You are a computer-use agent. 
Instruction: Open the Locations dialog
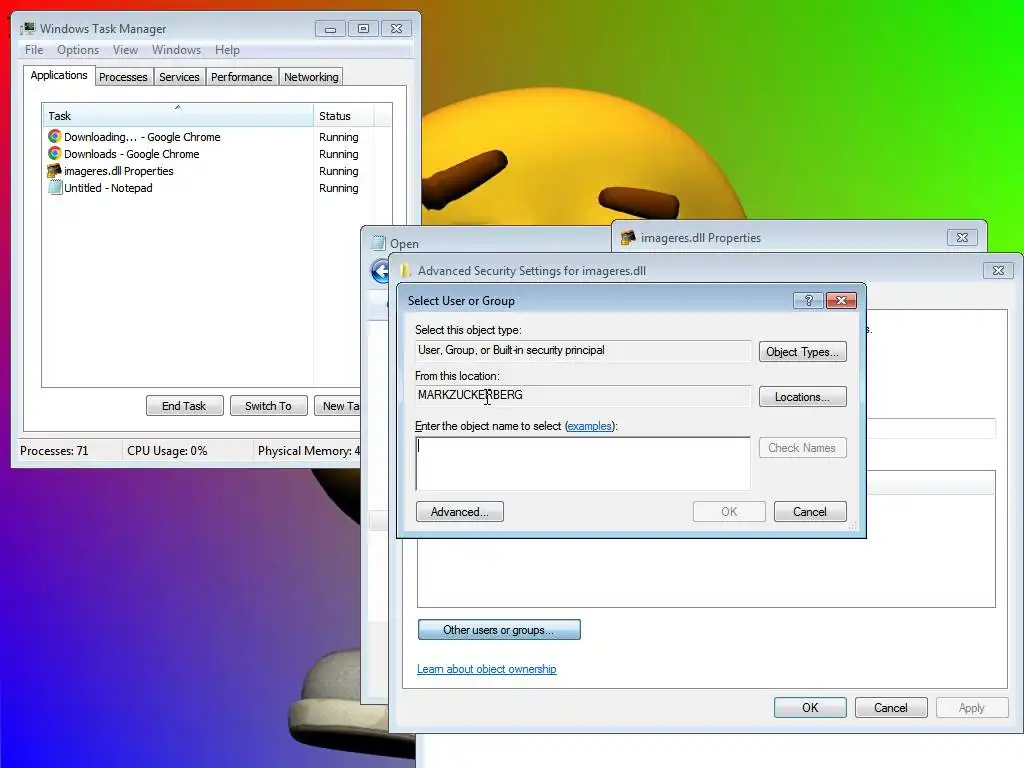[x=803, y=397]
